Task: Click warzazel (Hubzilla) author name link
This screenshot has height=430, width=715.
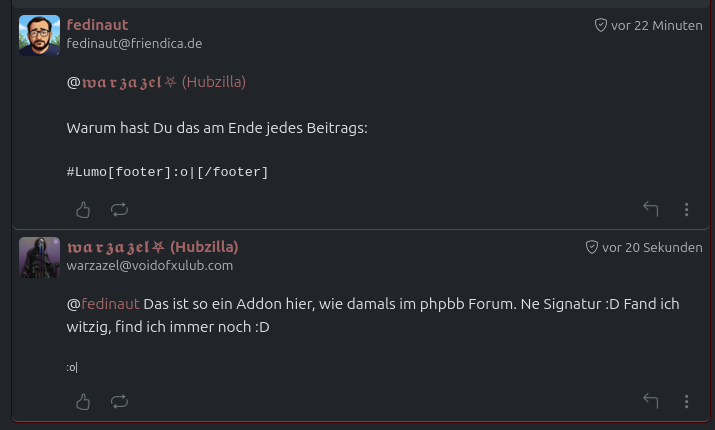Action: pyautogui.click(x=152, y=246)
